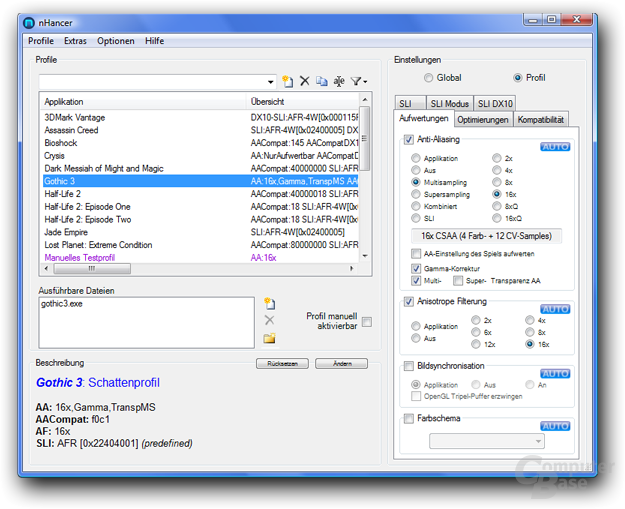625x509 pixels.
Task: Open the Profile menu
Action: coord(41,41)
